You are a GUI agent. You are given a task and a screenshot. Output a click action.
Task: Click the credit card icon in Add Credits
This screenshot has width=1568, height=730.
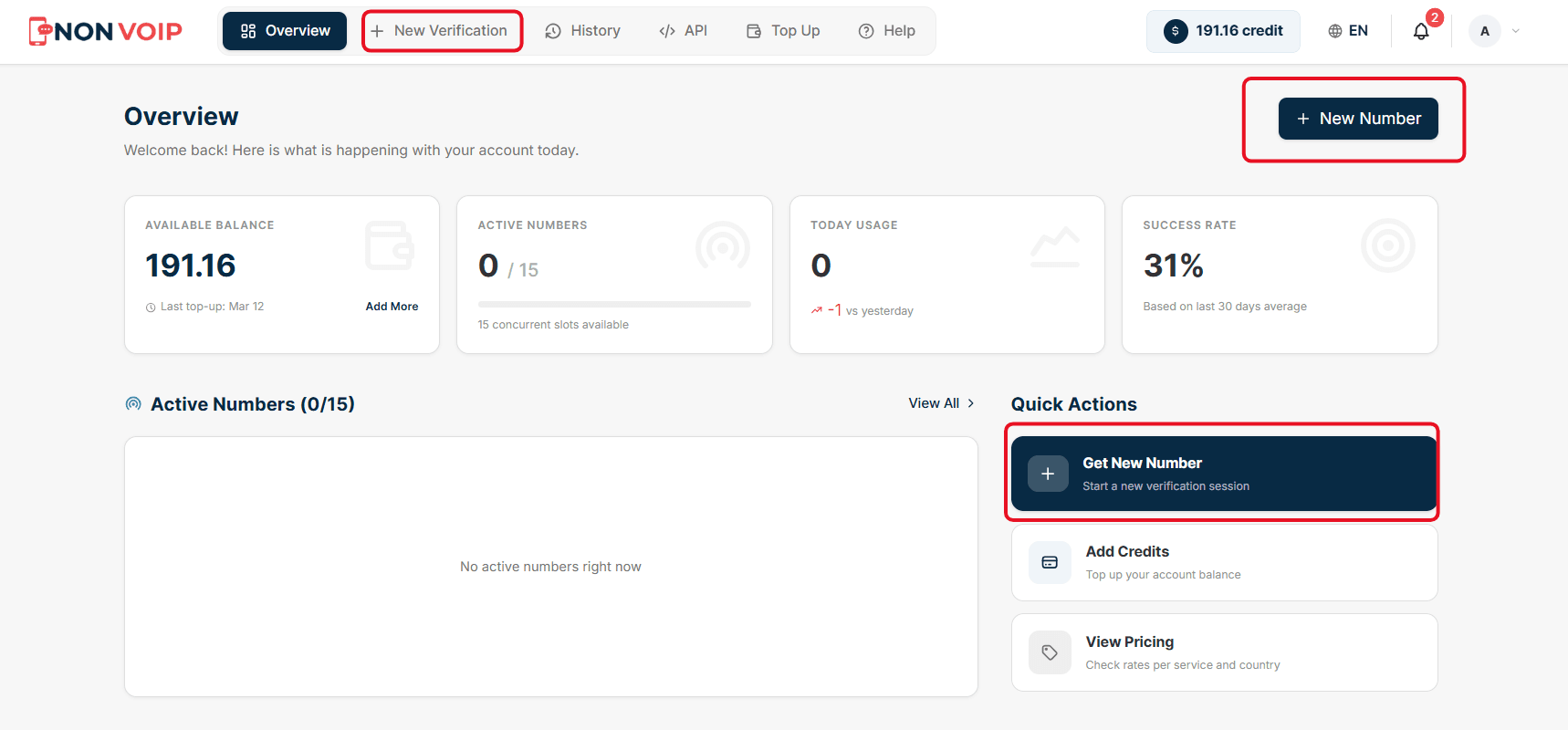pyautogui.click(x=1050, y=562)
